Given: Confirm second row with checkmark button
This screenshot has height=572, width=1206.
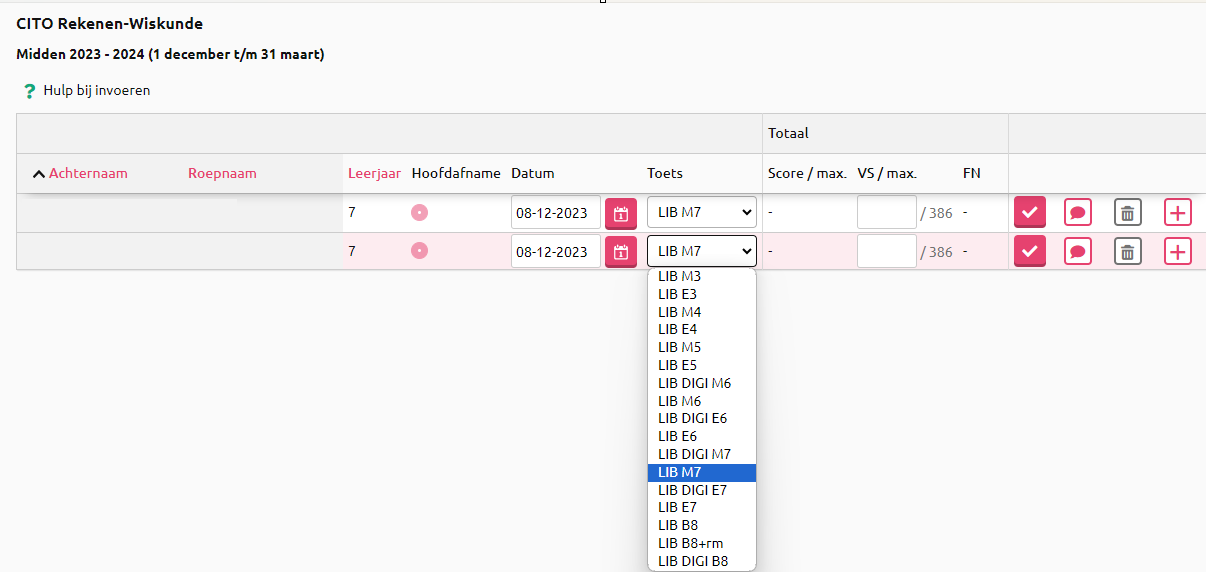Looking at the screenshot, I should pyautogui.click(x=1030, y=251).
